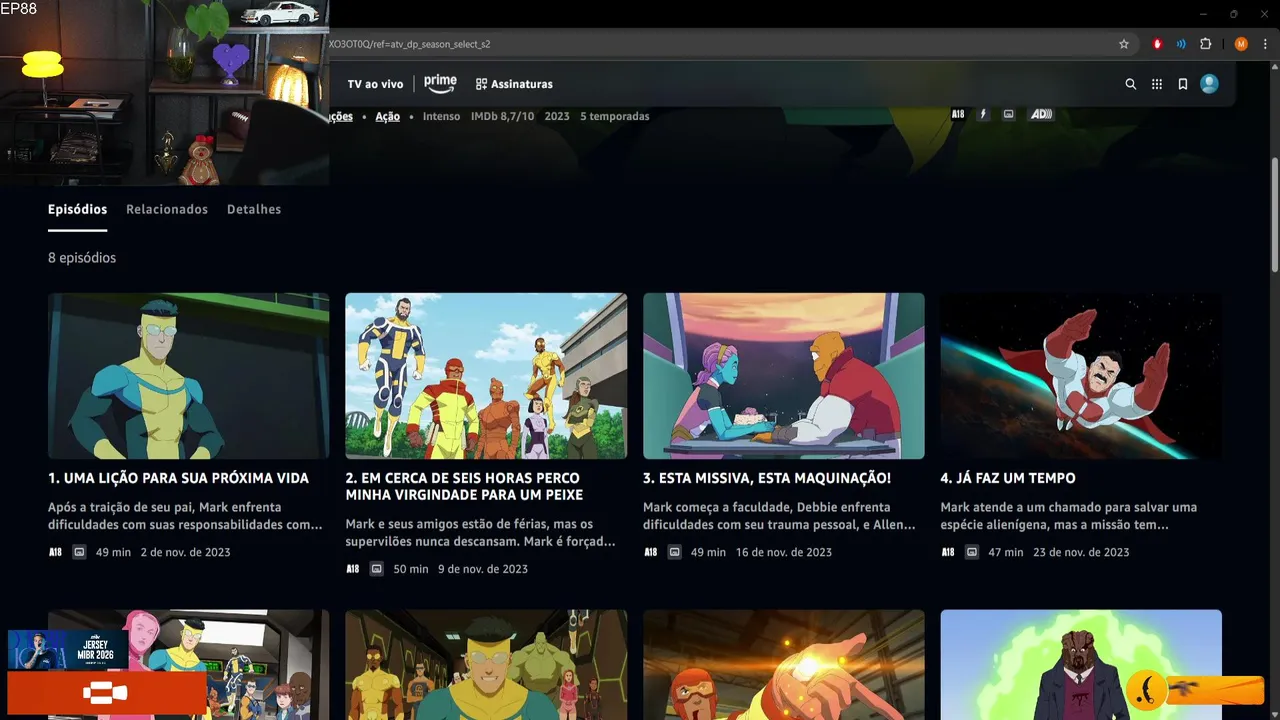Click the 50 min duration text
This screenshot has height=720, width=1280.
point(411,569)
